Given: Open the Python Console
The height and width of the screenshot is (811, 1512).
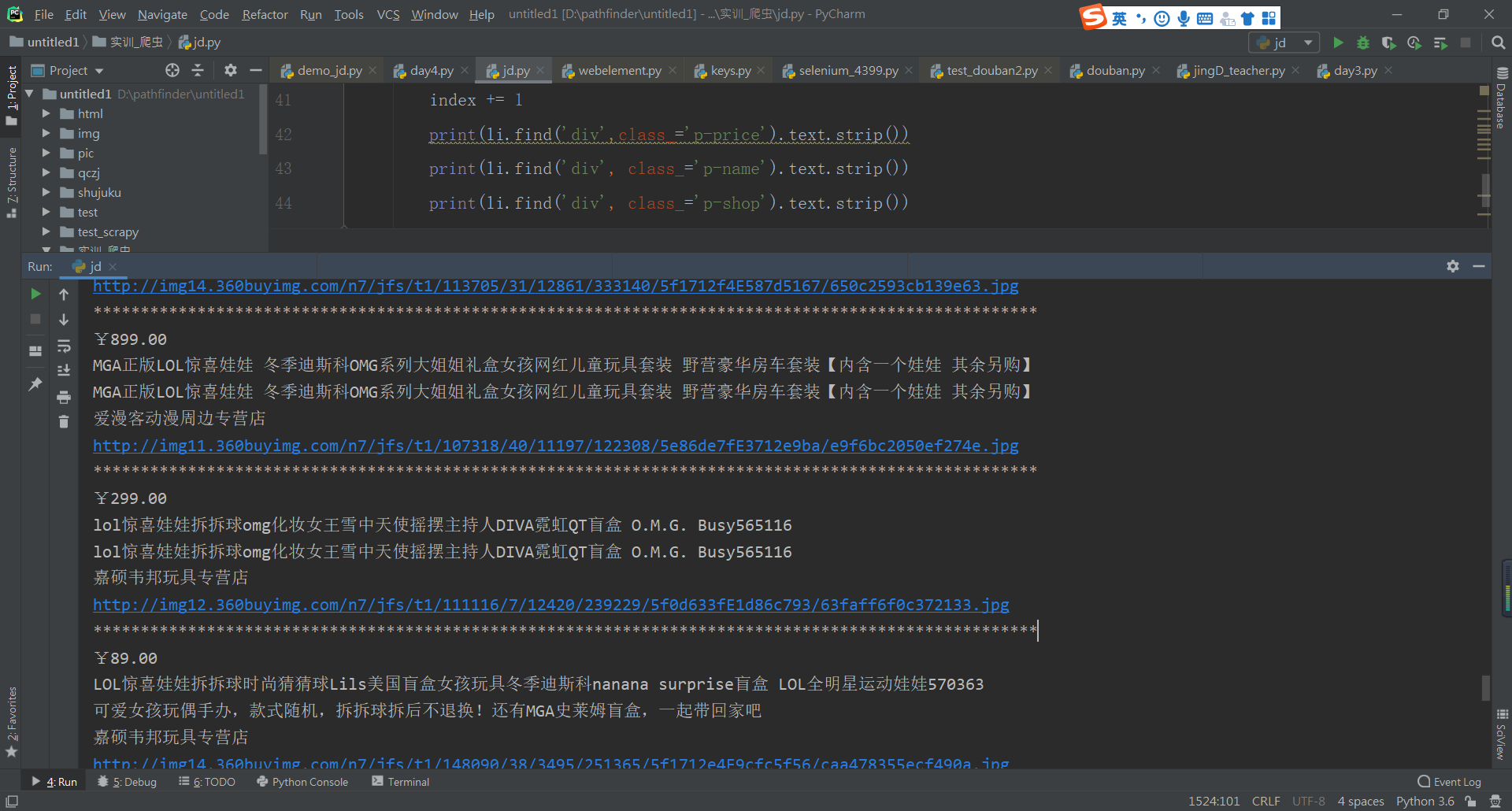Looking at the screenshot, I should (x=302, y=782).
